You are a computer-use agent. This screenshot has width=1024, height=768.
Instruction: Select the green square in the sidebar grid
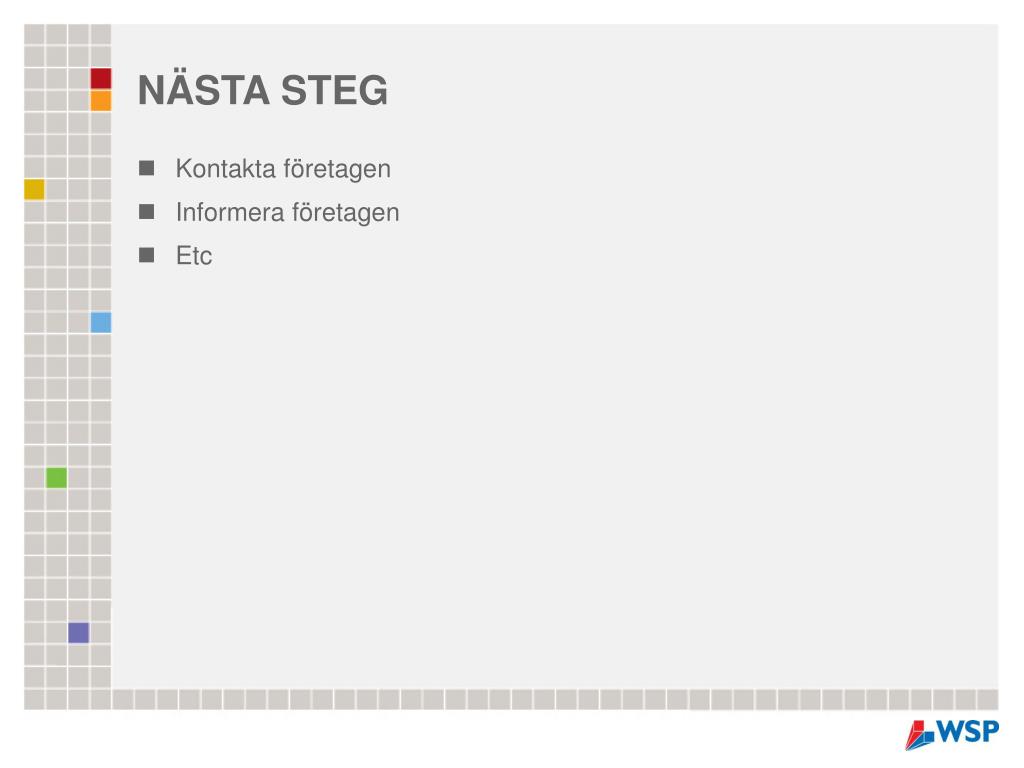click(56, 477)
